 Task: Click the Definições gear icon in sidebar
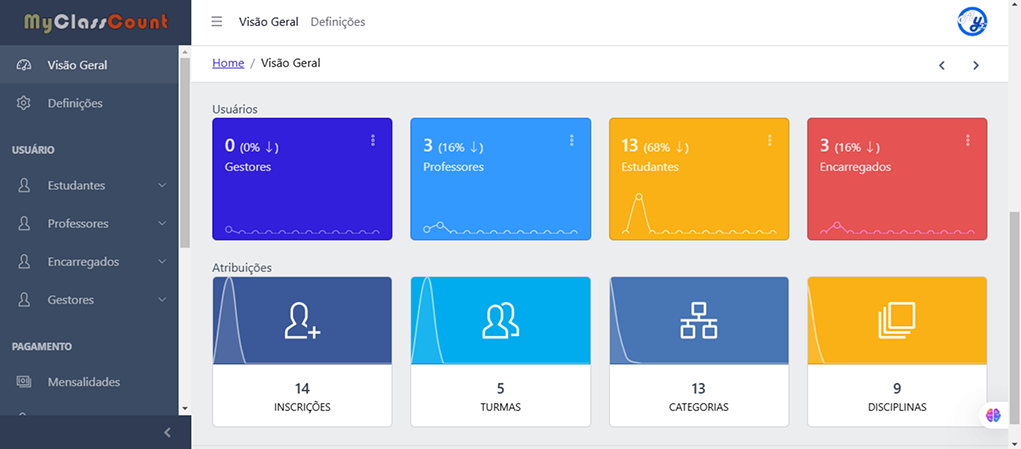pos(25,103)
